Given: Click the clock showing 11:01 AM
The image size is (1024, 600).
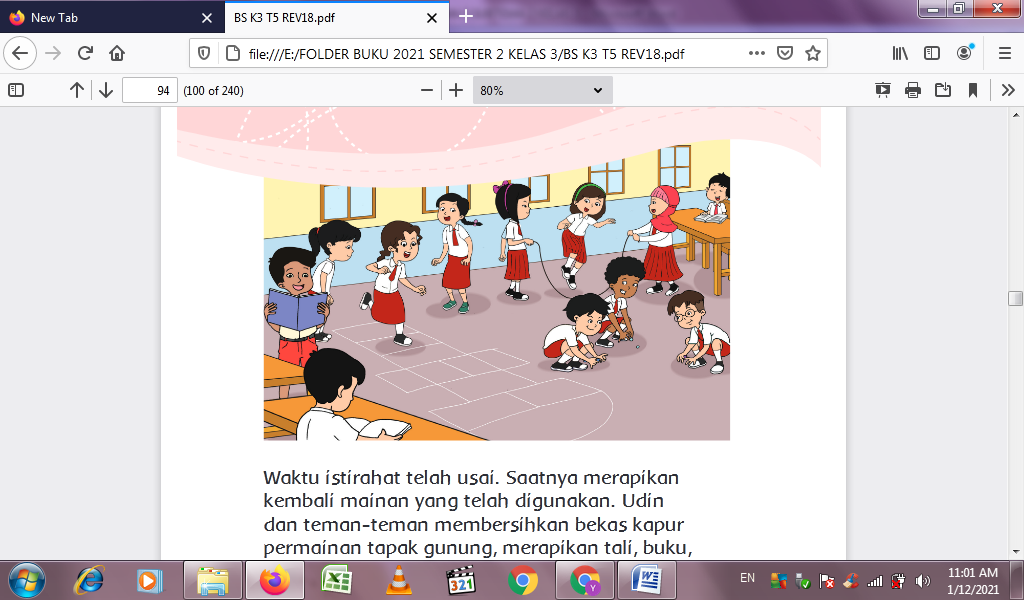Looking at the screenshot, I should point(972,573).
